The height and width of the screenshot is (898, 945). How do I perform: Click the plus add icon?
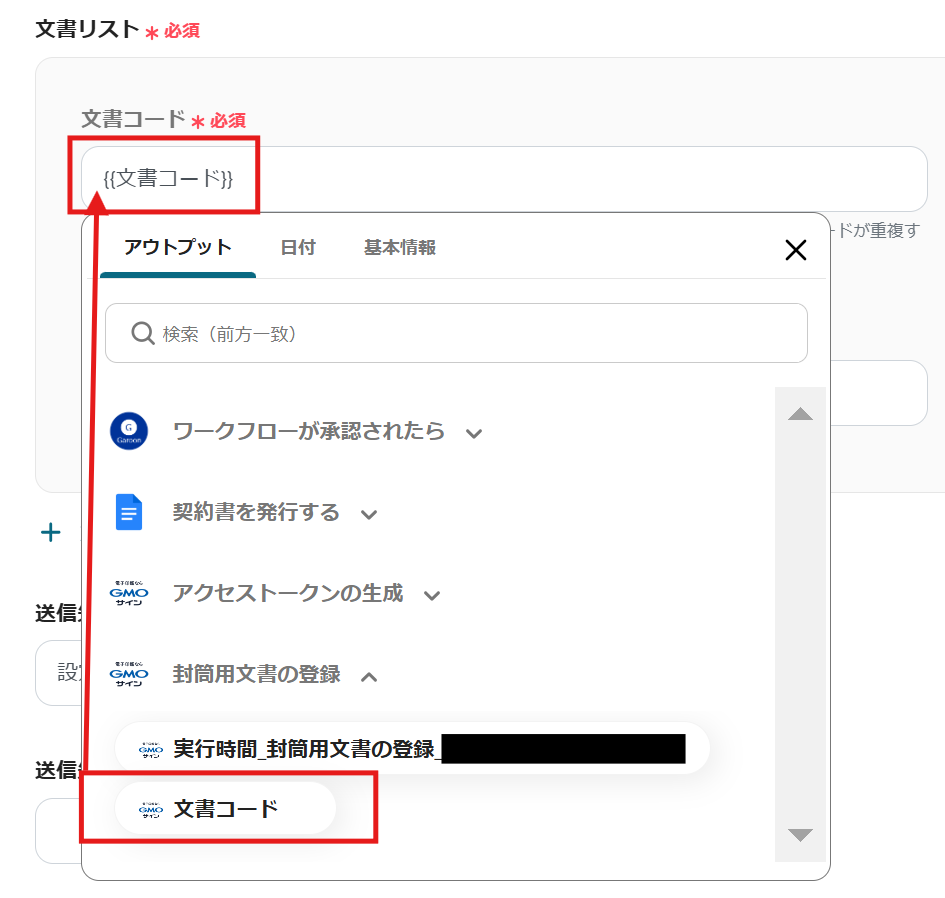tap(51, 532)
